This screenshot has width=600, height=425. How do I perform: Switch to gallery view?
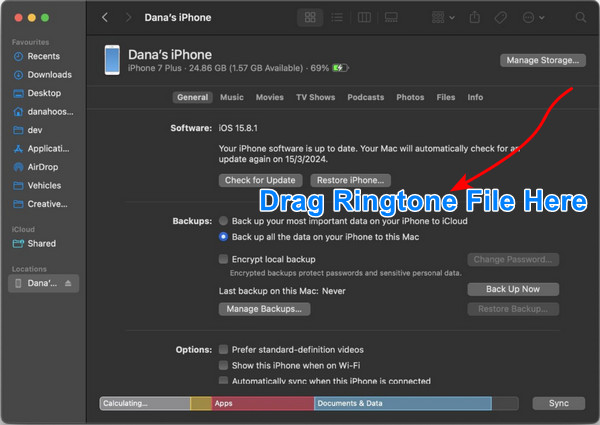[x=389, y=18]
